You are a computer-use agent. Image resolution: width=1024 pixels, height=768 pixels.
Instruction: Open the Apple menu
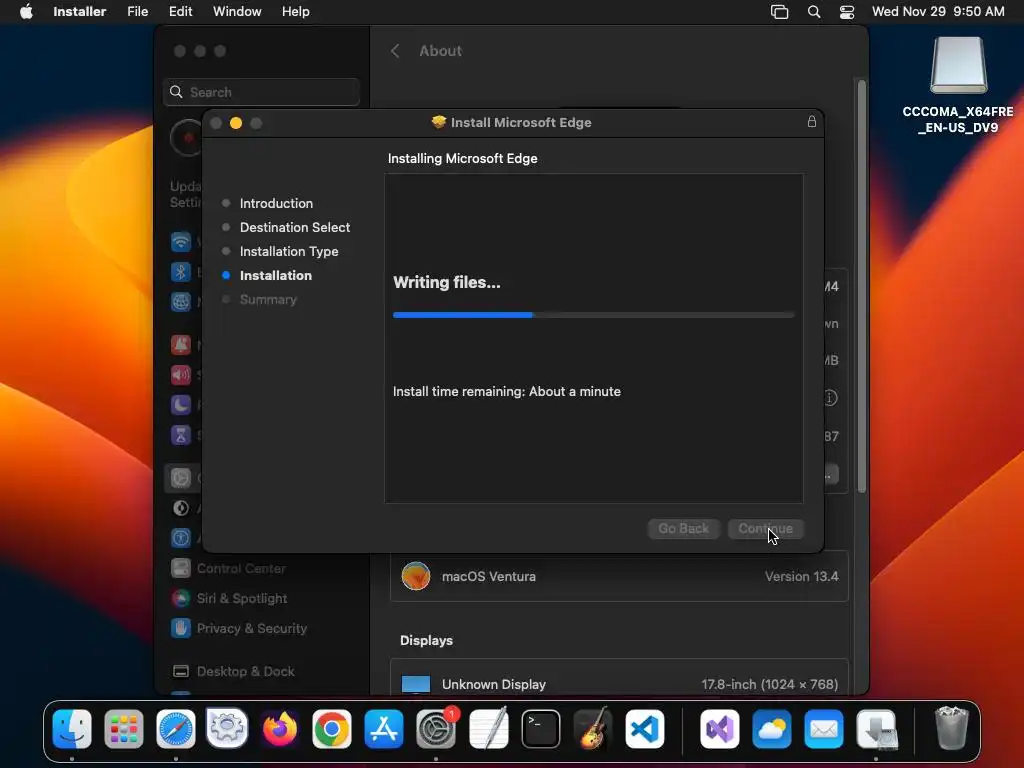click(x=26, y=12)
